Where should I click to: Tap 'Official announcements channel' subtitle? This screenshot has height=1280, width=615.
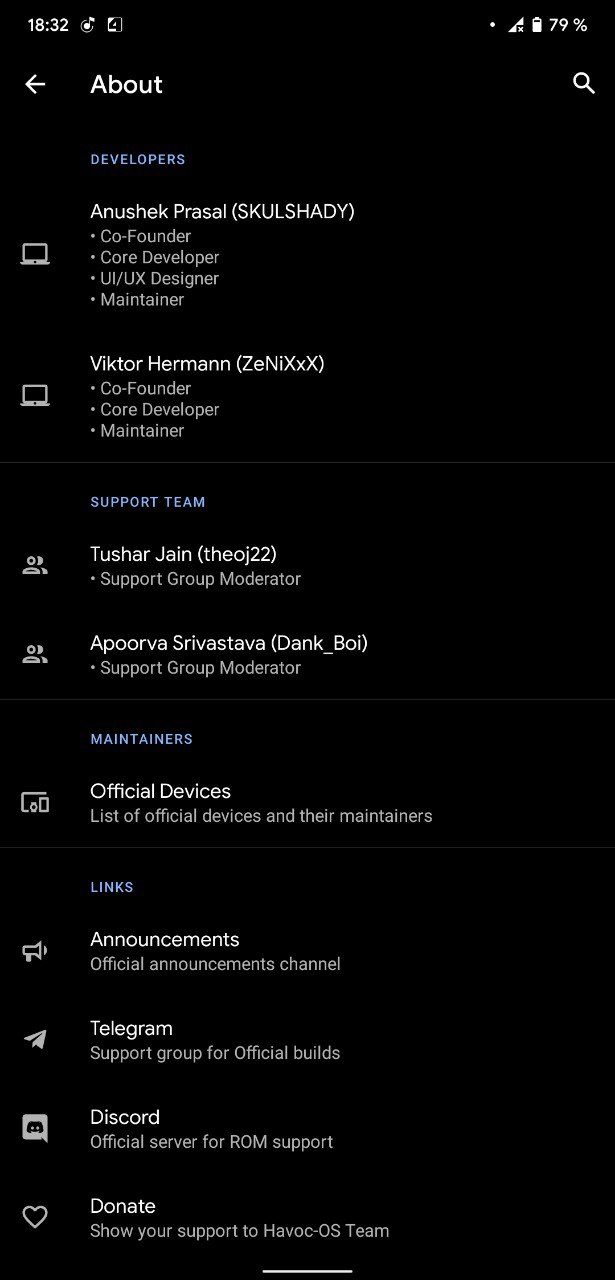click(215, 964)
